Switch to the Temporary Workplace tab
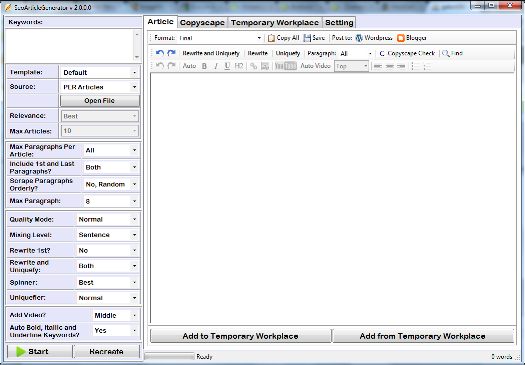Screen dimensions: 525x365 (x=275, y=22)
